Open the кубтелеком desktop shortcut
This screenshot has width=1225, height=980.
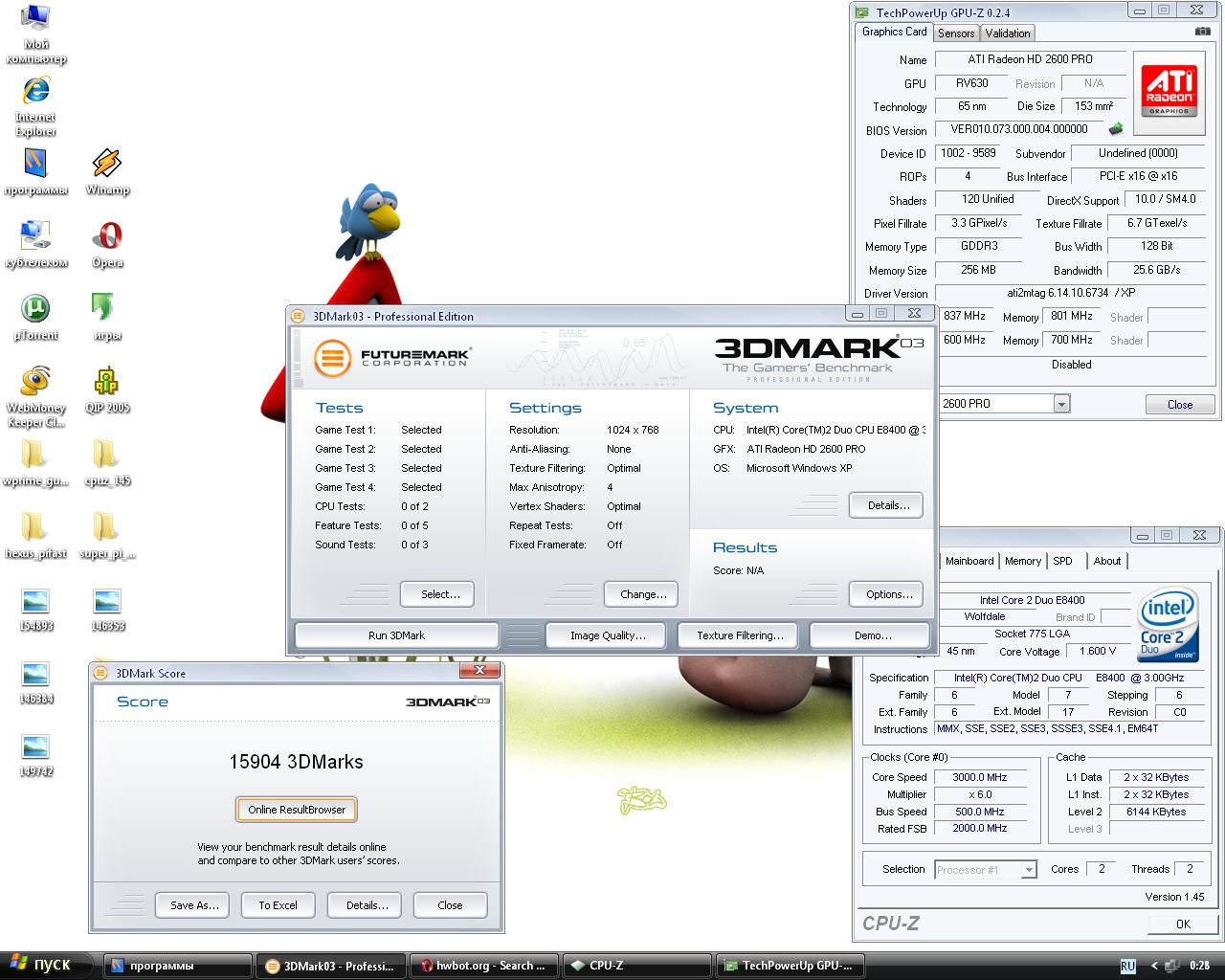pyautogui.click(x=36, y=246)
